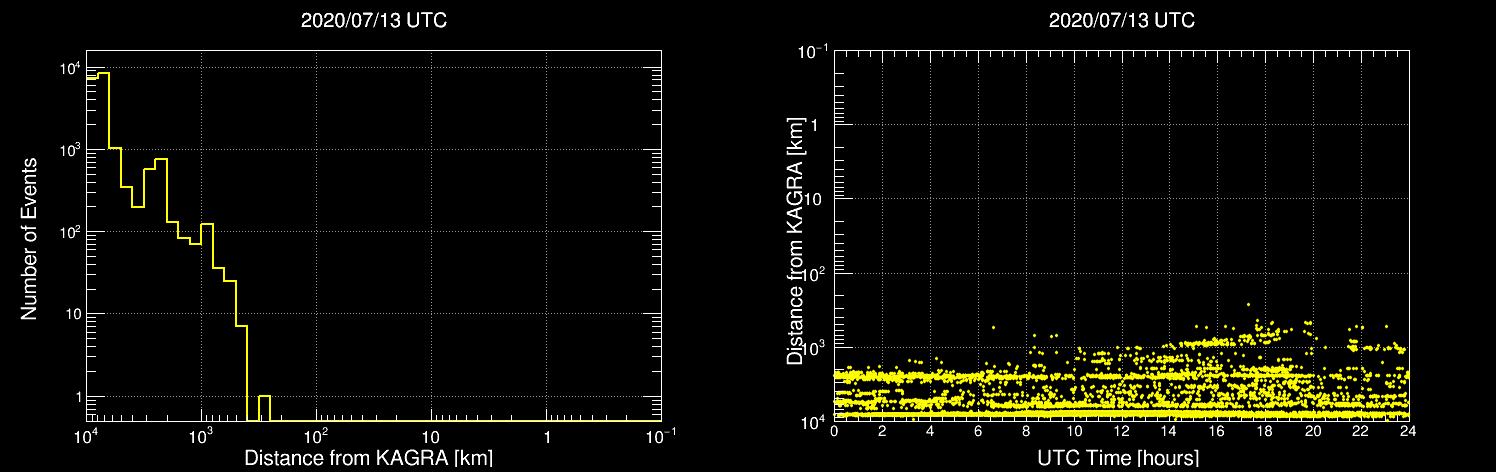Click the isolated single-event histogram bin
Image resolution: width=1496 pixels, height=472 pixels.
(x=264, y=408)
